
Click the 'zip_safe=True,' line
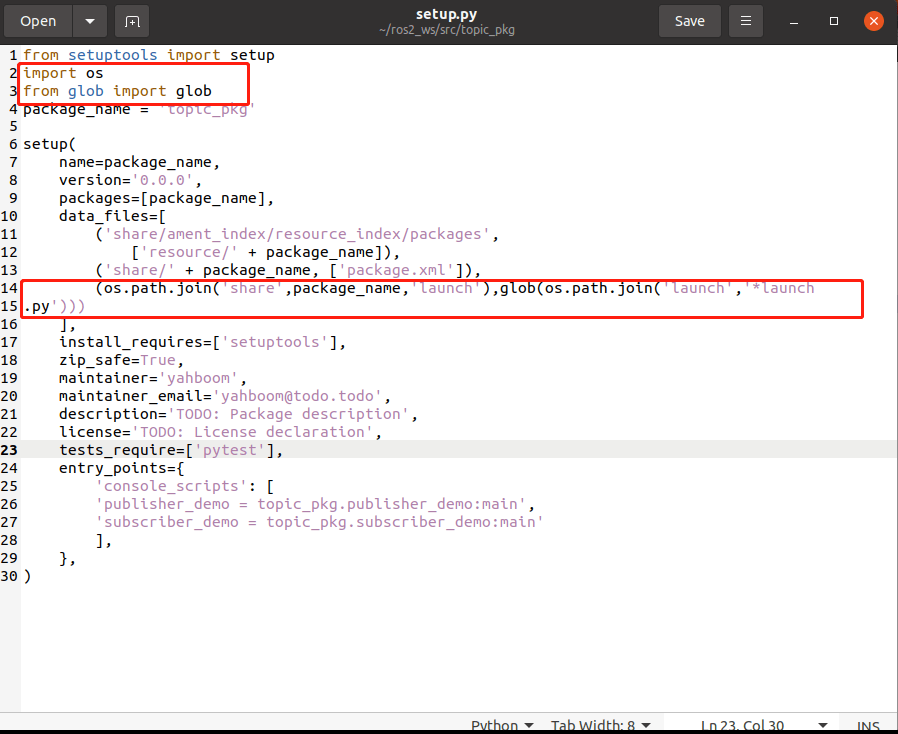point(121,360)
